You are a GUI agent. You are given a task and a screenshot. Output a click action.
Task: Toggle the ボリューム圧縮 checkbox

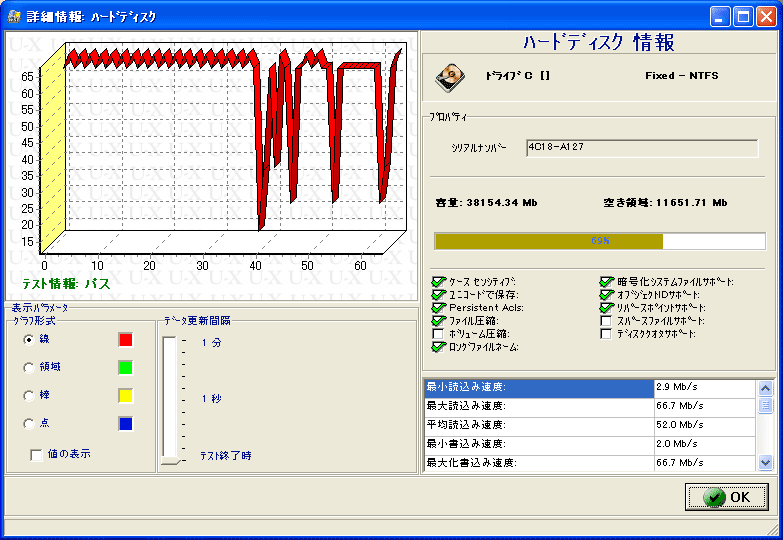438,334
